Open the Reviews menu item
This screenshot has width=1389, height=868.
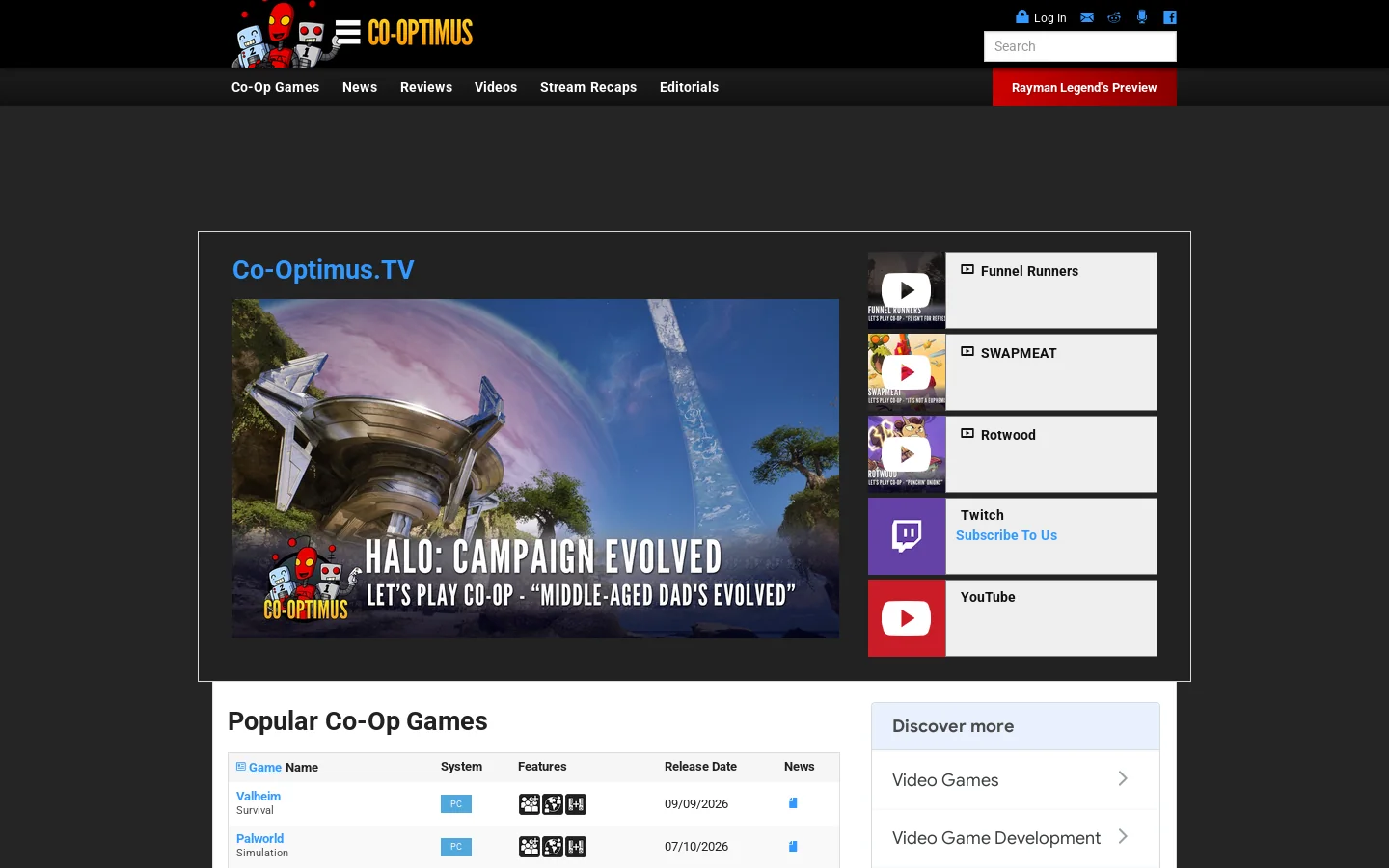[x=426, y=87]
